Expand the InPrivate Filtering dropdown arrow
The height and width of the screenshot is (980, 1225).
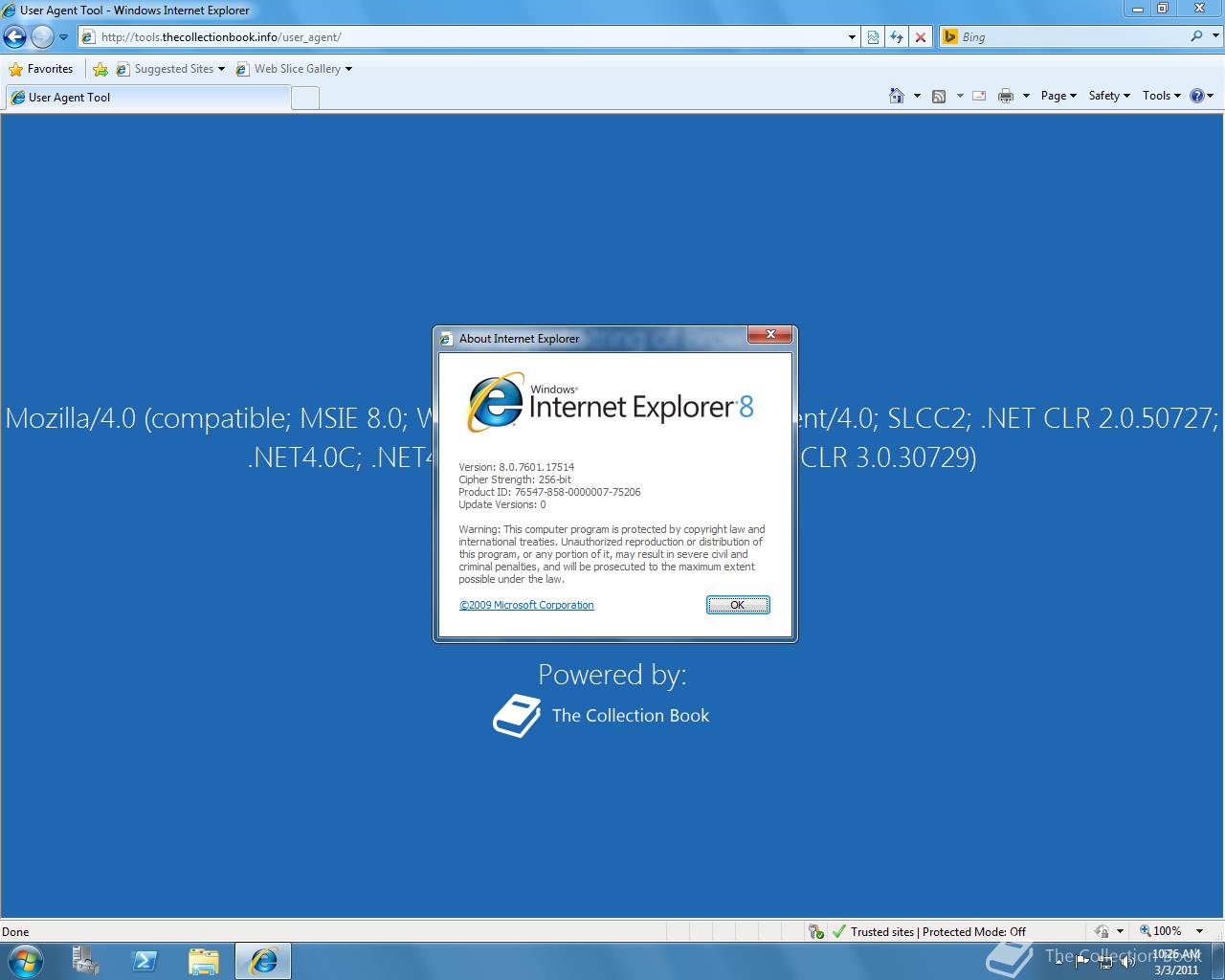pyautogui.click(x=1120, y=931)
